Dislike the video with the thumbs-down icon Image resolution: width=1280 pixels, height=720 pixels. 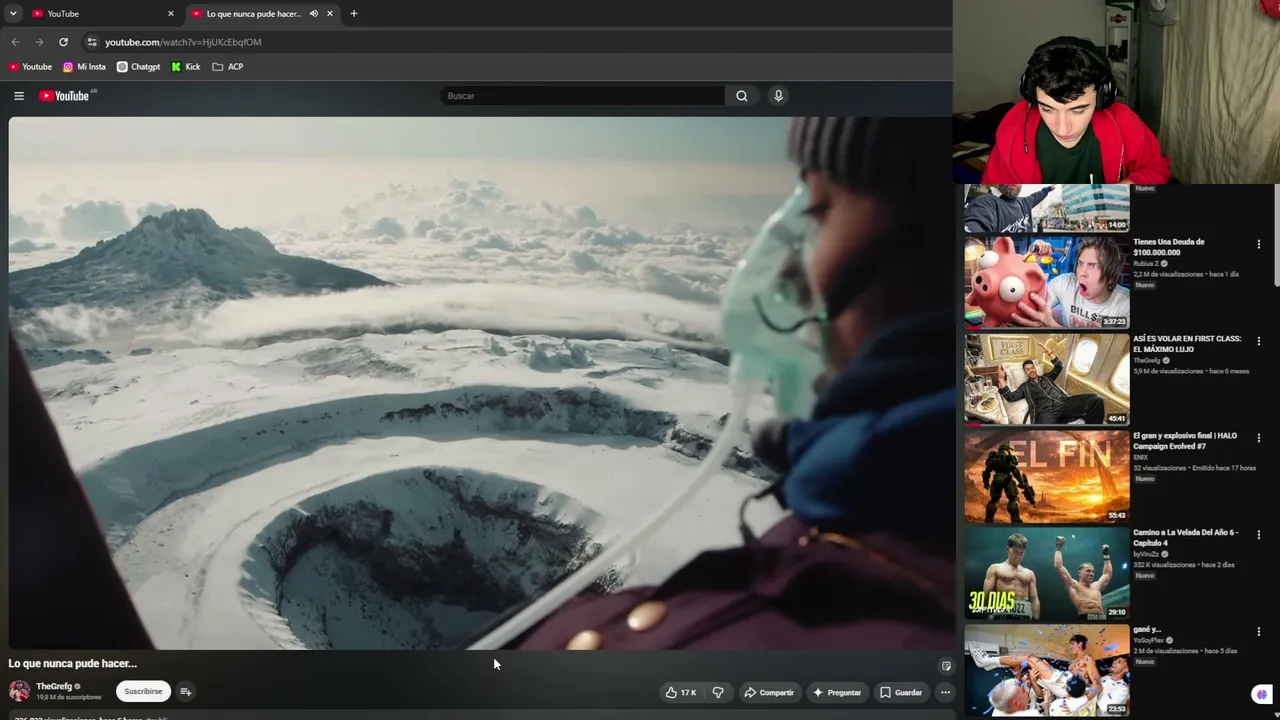point(718,692)
